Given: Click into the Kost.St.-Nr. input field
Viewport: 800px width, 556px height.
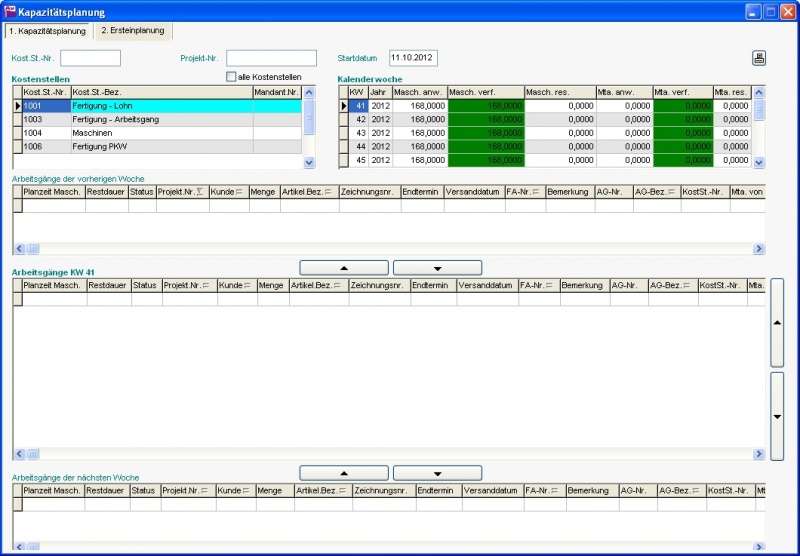Looking at the screenshot, I should 90,58.
